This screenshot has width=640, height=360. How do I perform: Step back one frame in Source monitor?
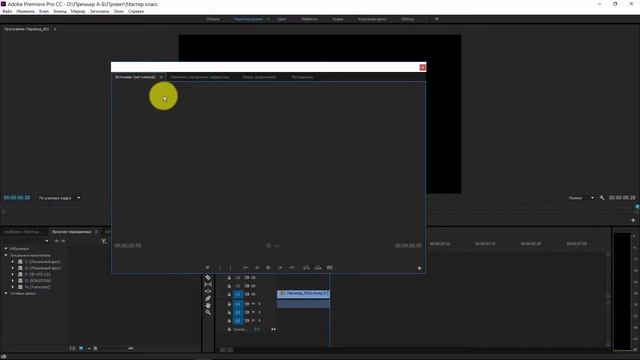click(257, 268)
